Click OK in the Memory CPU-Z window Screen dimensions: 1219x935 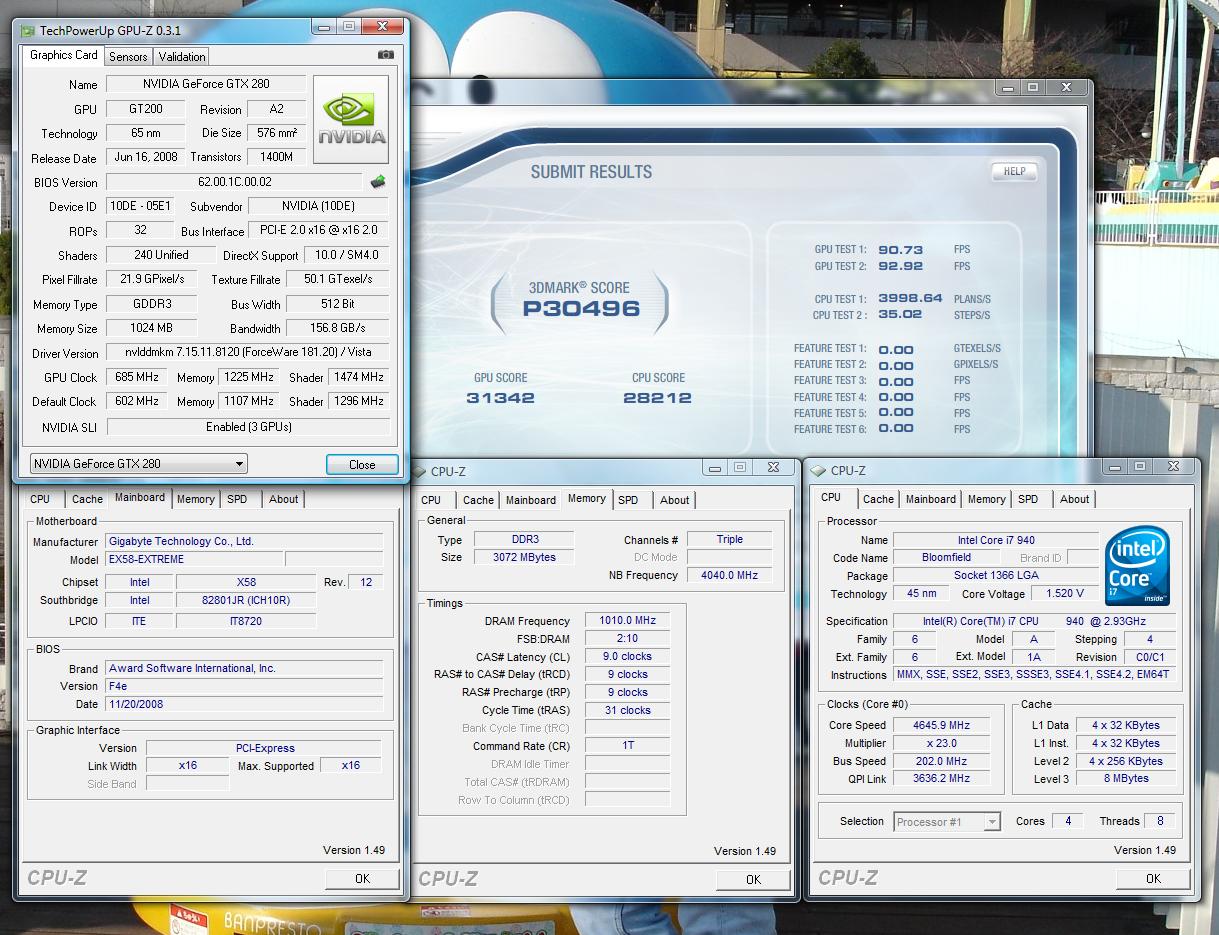click(753, 879)
